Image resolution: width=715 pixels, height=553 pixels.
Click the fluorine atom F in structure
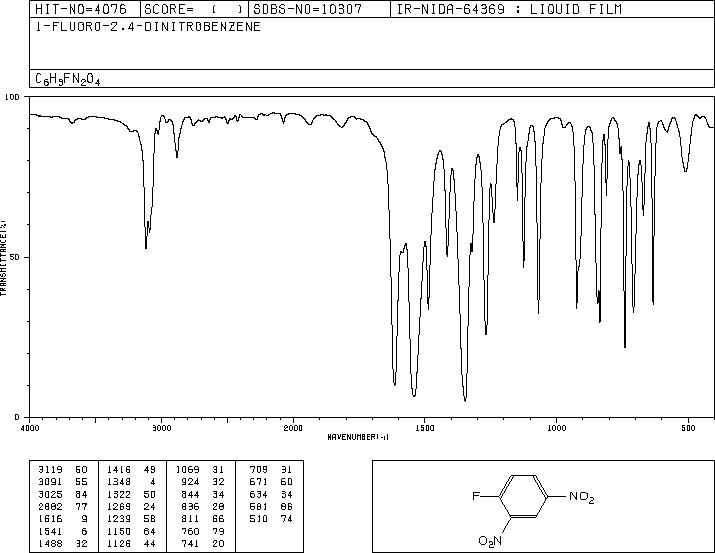pos(476,496)
